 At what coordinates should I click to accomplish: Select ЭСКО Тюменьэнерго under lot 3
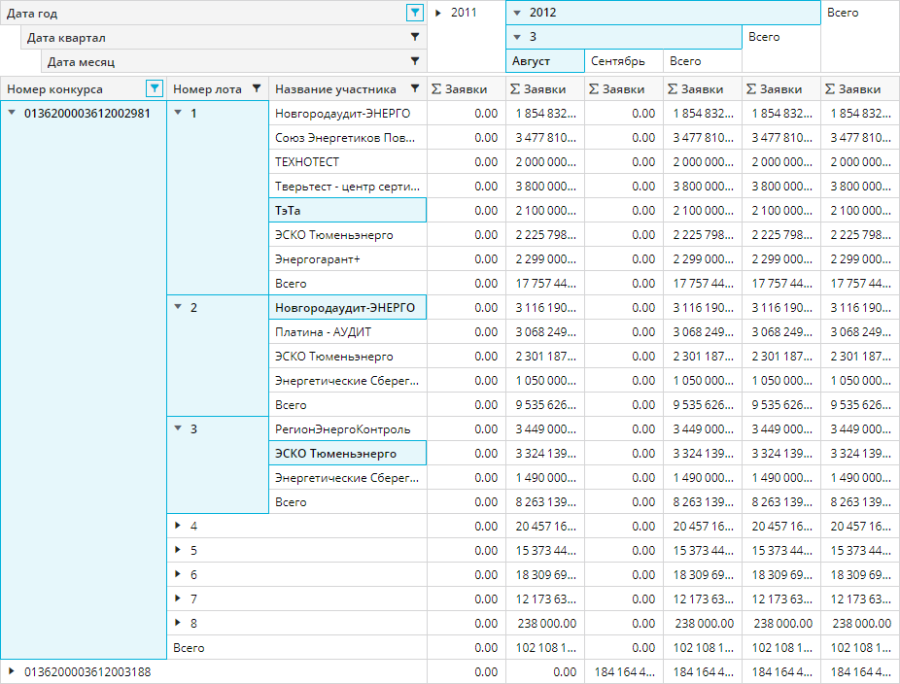(348, 454)
